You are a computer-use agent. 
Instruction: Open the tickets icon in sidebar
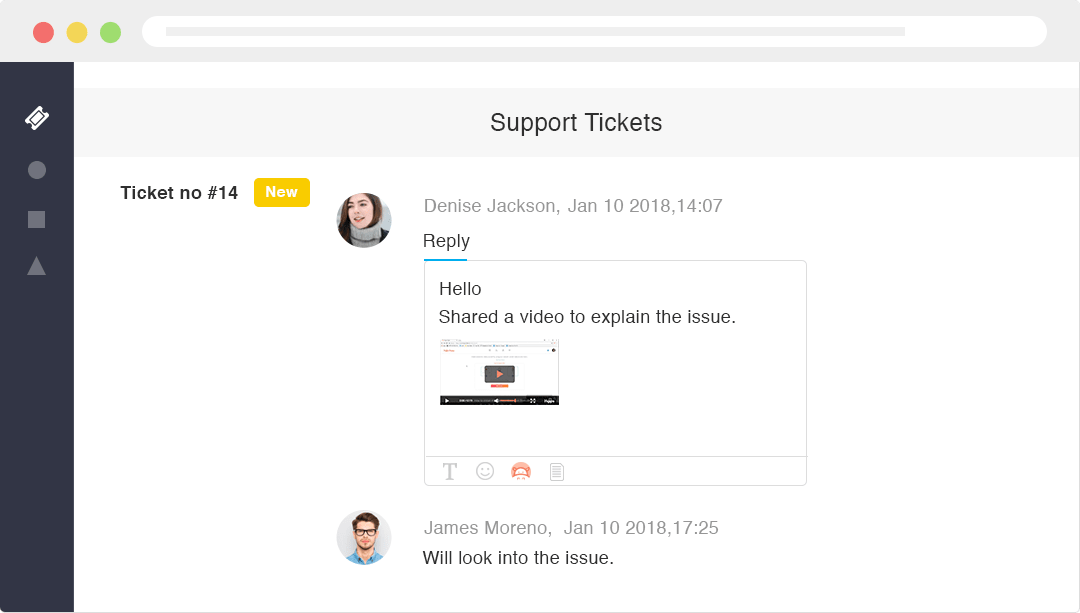coord(37,118)
